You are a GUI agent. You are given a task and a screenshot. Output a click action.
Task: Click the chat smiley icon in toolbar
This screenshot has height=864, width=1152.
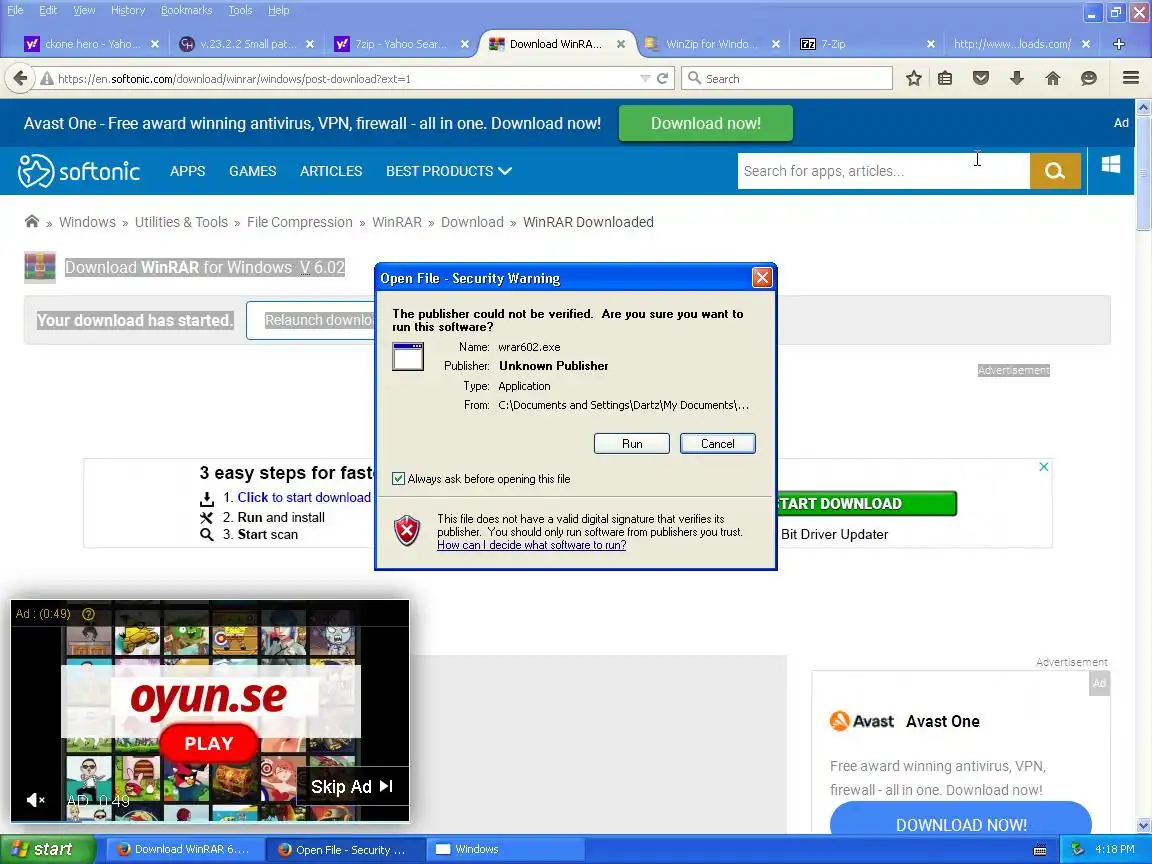click(1088, 79)
